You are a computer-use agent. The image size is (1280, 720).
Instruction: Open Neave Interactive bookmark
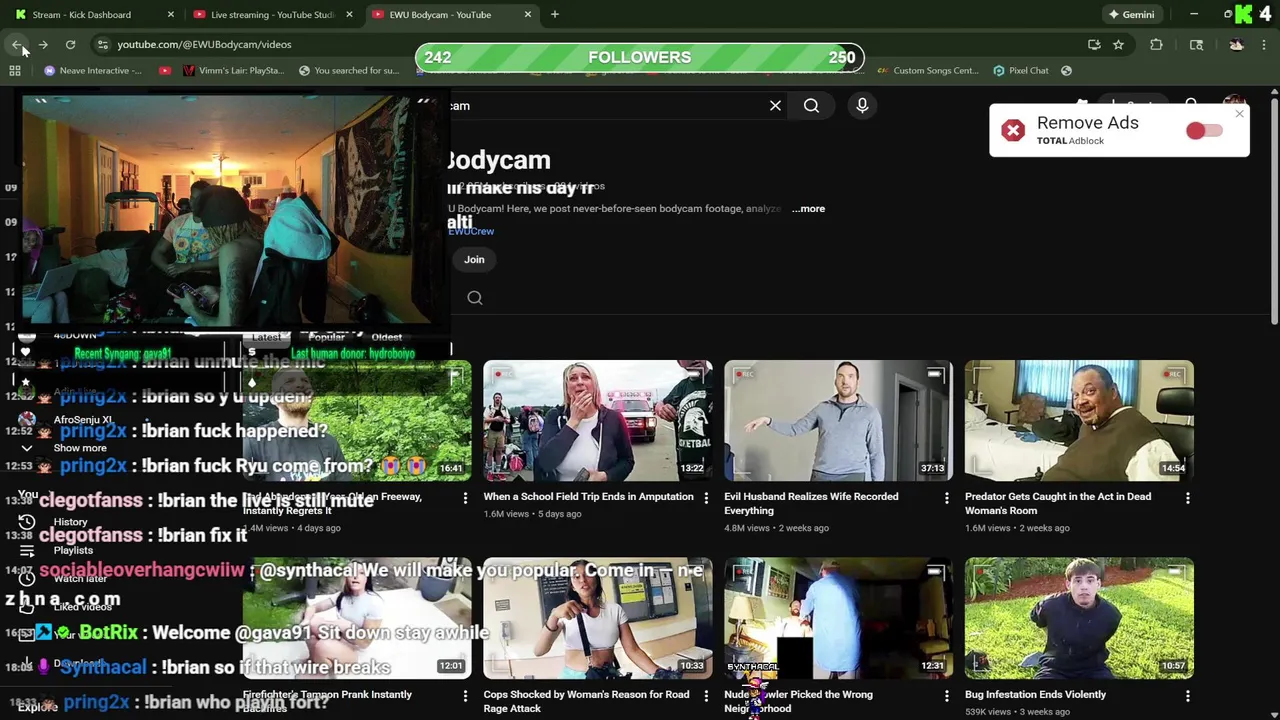(93, 70)
